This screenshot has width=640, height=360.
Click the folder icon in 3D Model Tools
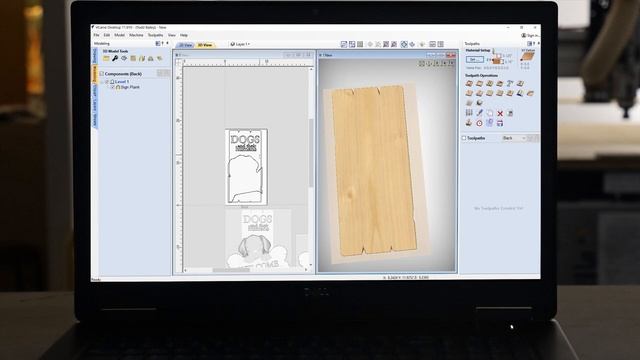coord(106,59)
